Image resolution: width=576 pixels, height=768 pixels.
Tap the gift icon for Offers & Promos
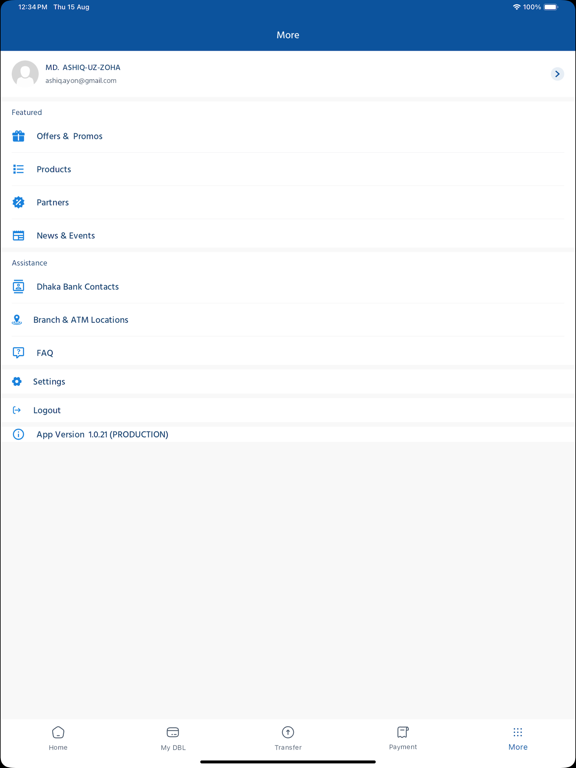(x=19, y=136)
